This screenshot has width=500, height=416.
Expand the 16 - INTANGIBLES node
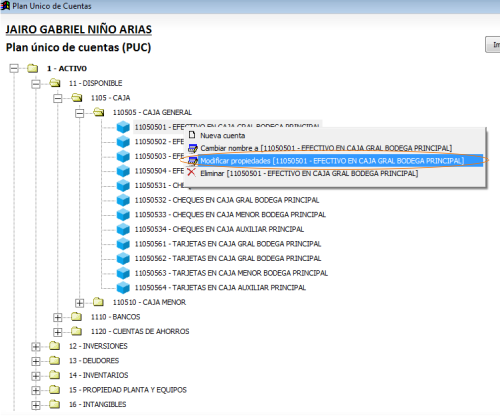tap(36, 405)
